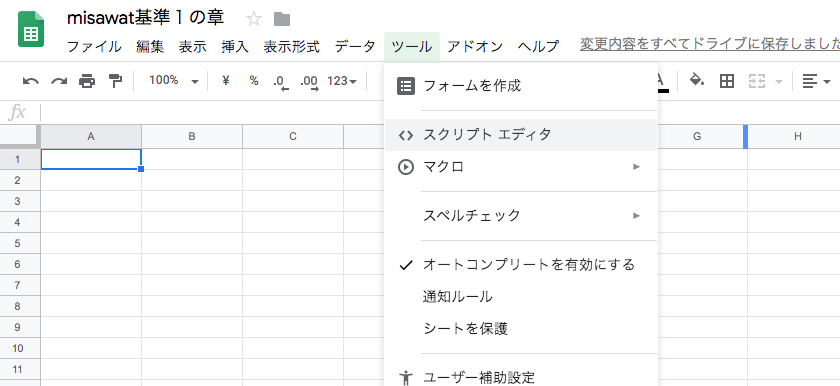Decrease decimal places
Viewport: 840px width, 386px height.
pyautogui.click(x=281, y=82)
